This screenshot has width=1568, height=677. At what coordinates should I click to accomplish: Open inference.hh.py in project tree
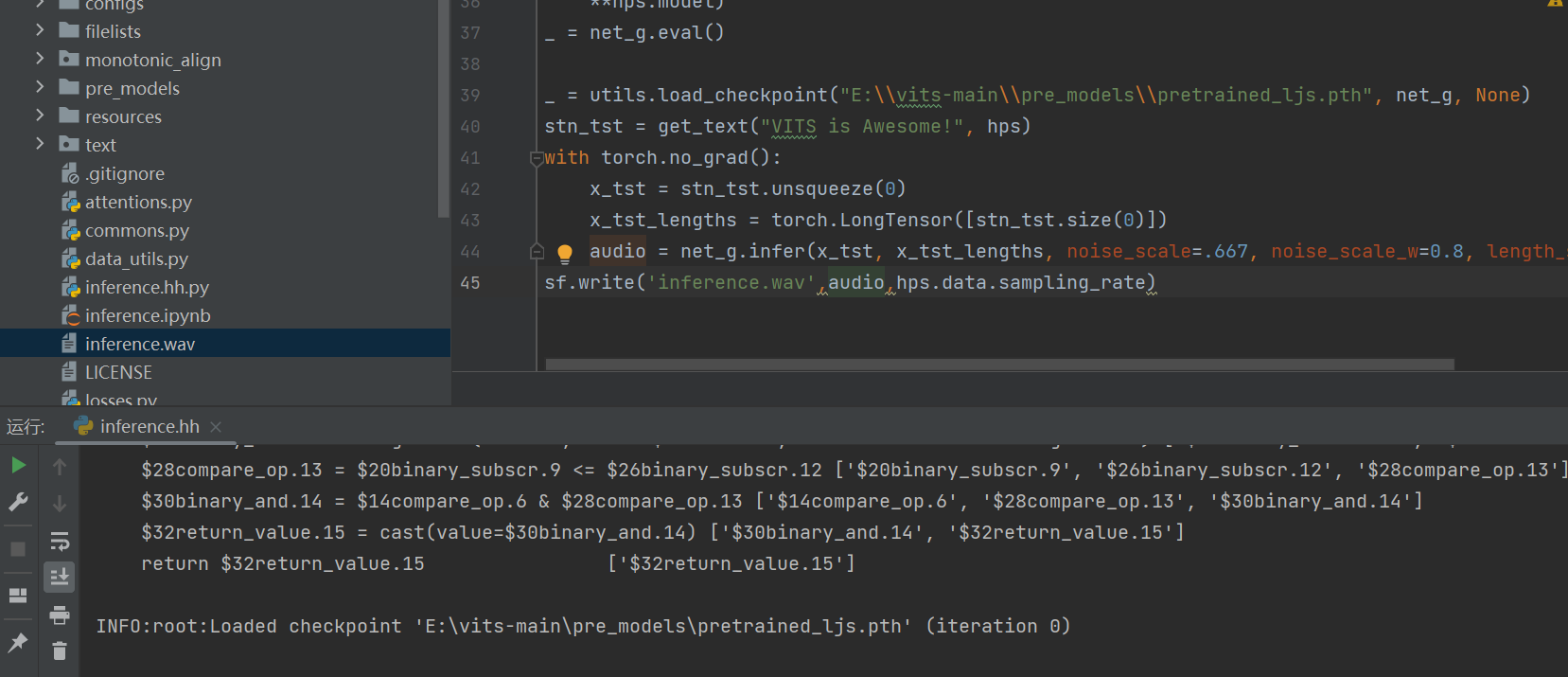[x=146, y=287]
